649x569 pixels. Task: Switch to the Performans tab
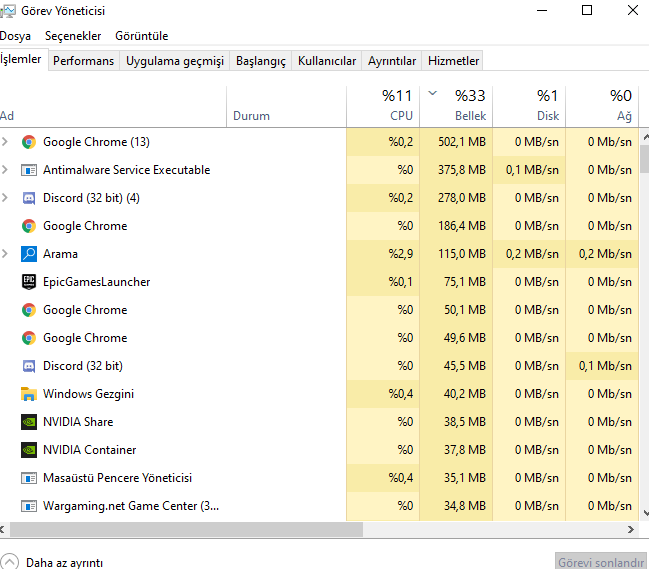click(83, 61)
